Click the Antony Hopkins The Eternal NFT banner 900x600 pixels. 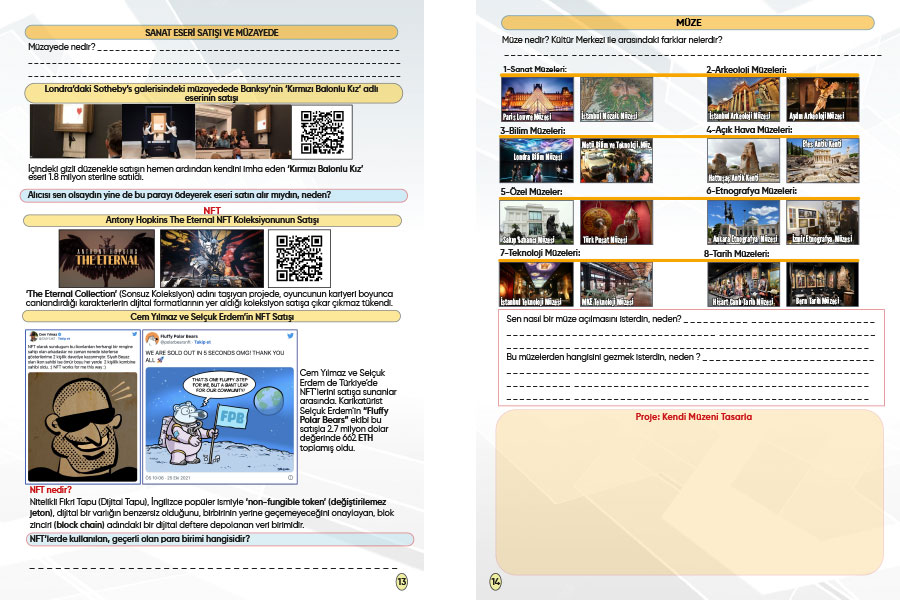pyautogui.click(x=212, y=220)
